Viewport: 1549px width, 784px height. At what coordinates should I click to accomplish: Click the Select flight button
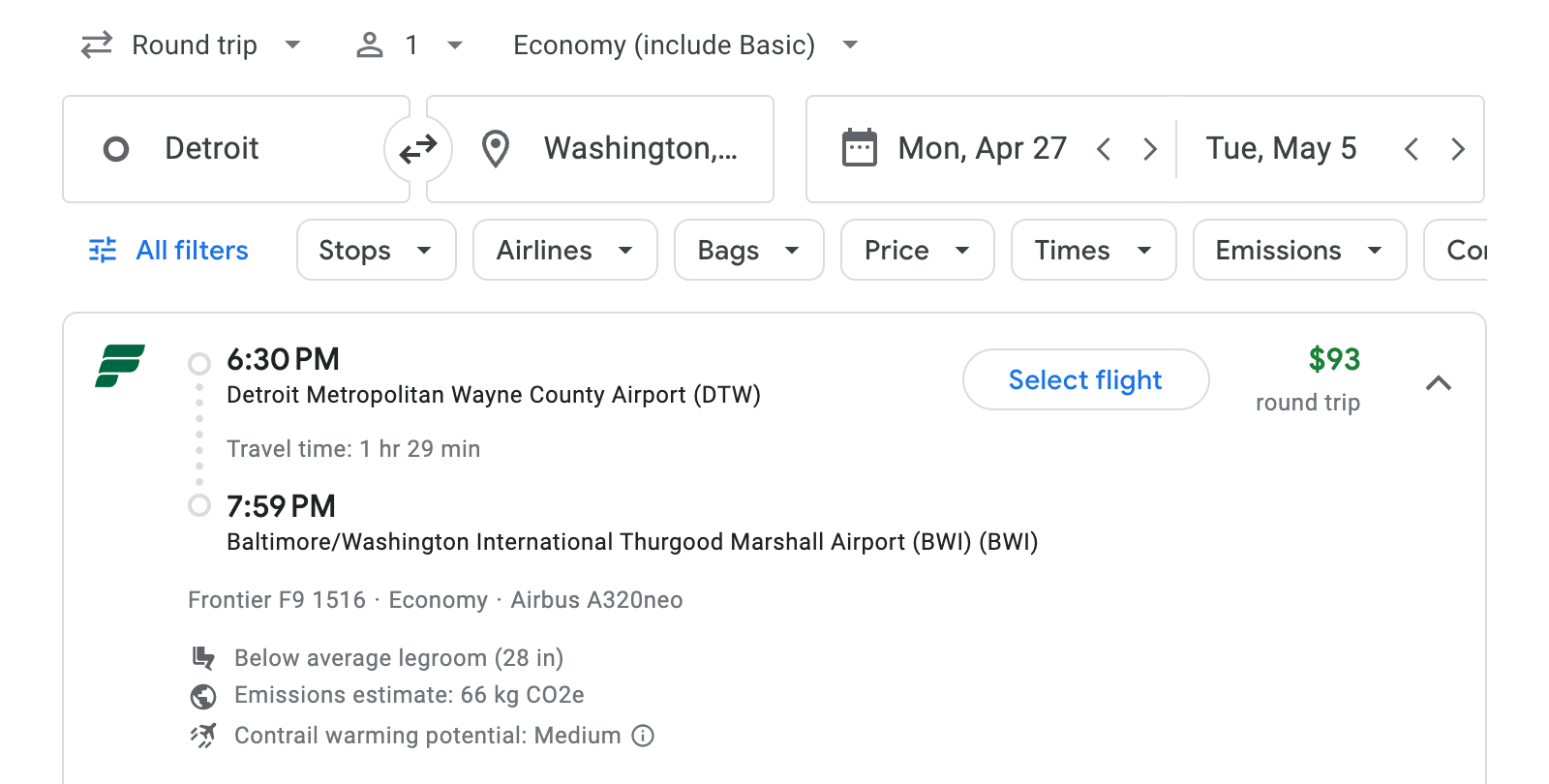[x=1085, y=379]
